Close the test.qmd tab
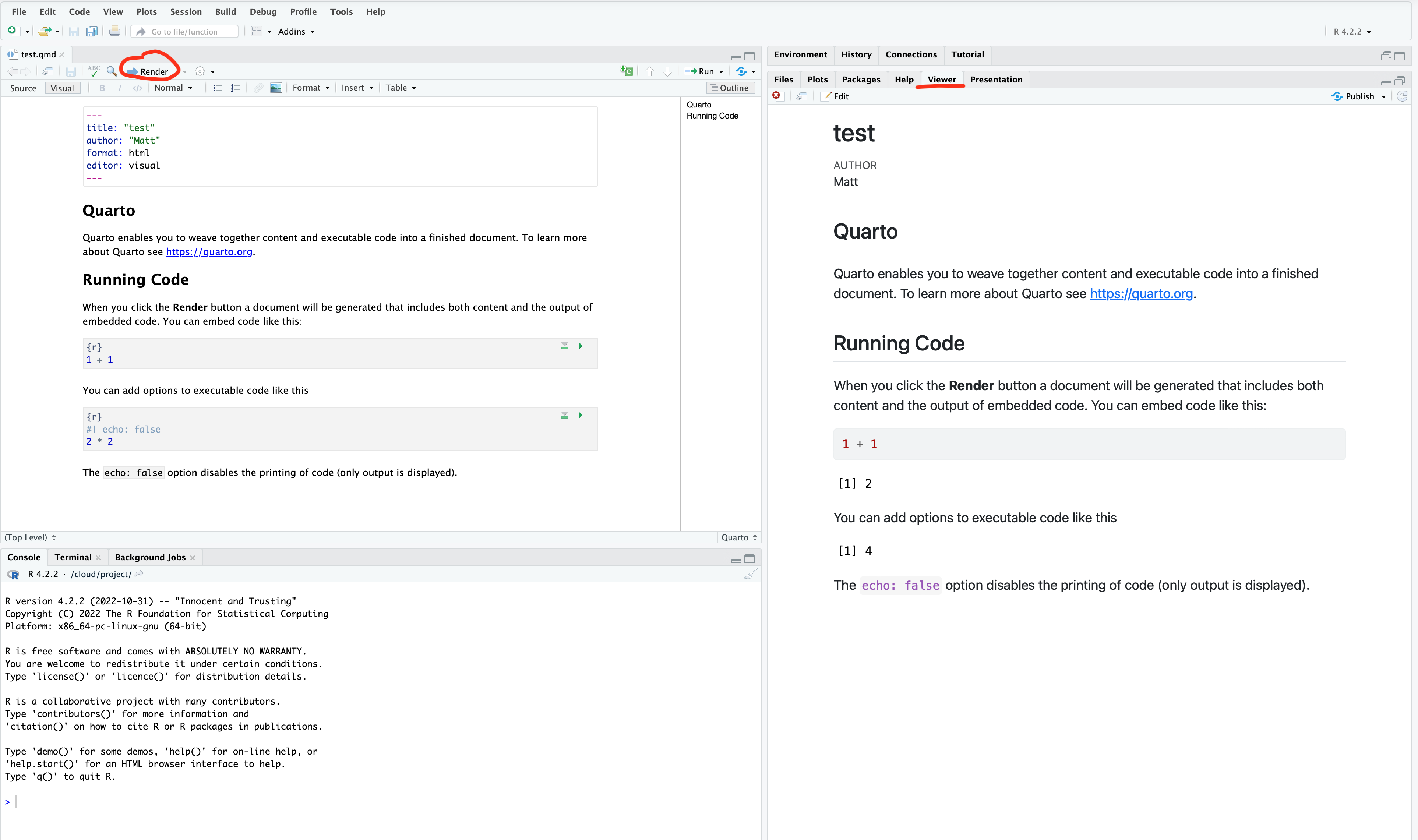The height and width of the screenshot is (840, 1418). click(x=62, y=55)
